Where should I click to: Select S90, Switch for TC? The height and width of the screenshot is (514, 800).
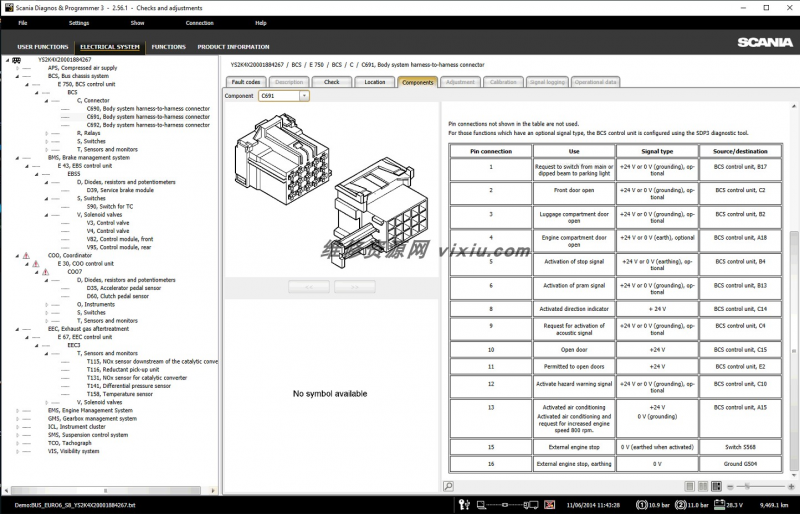[110, 206]
